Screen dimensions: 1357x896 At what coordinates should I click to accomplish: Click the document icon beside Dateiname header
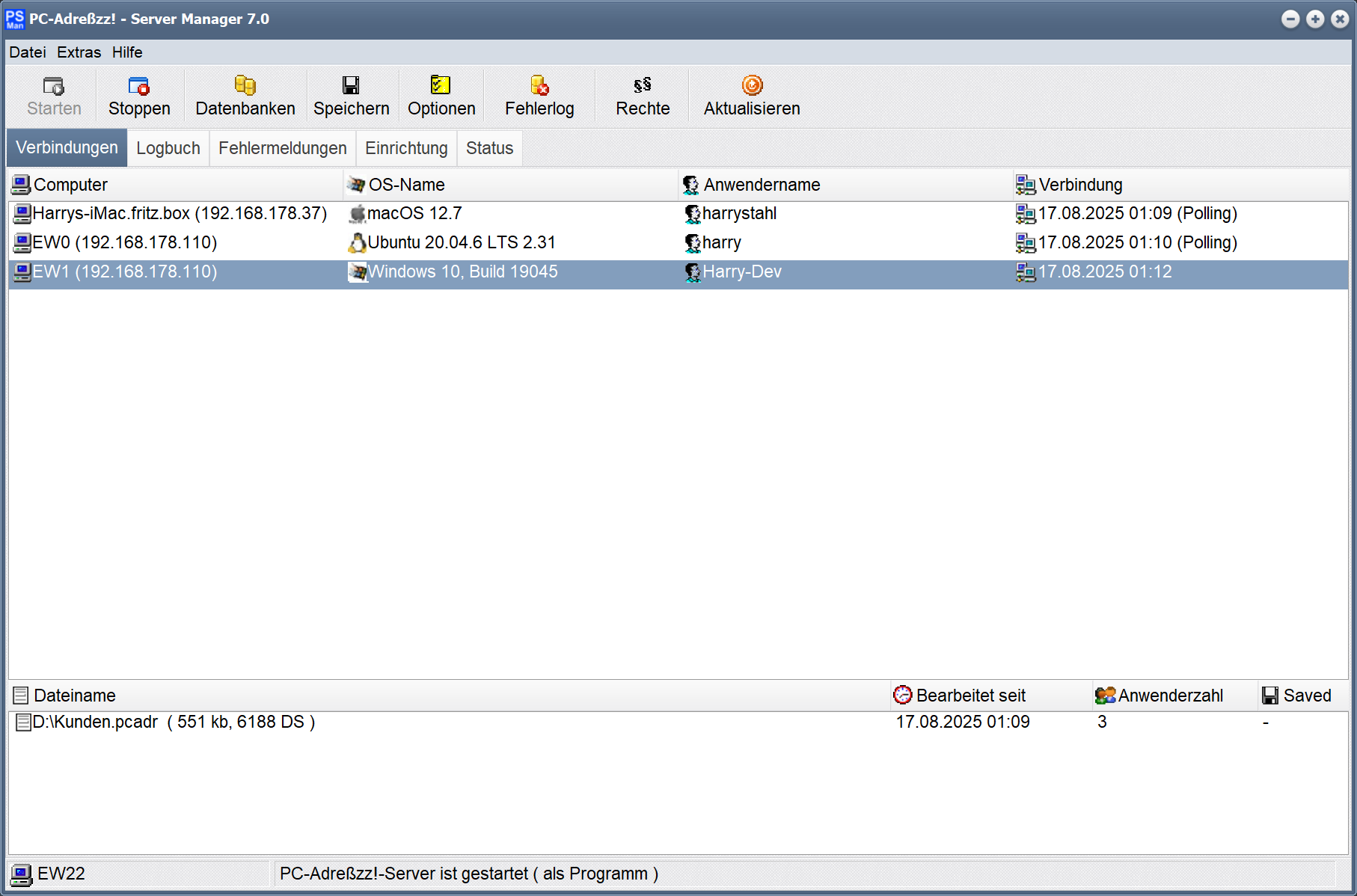tap(21, 696)
